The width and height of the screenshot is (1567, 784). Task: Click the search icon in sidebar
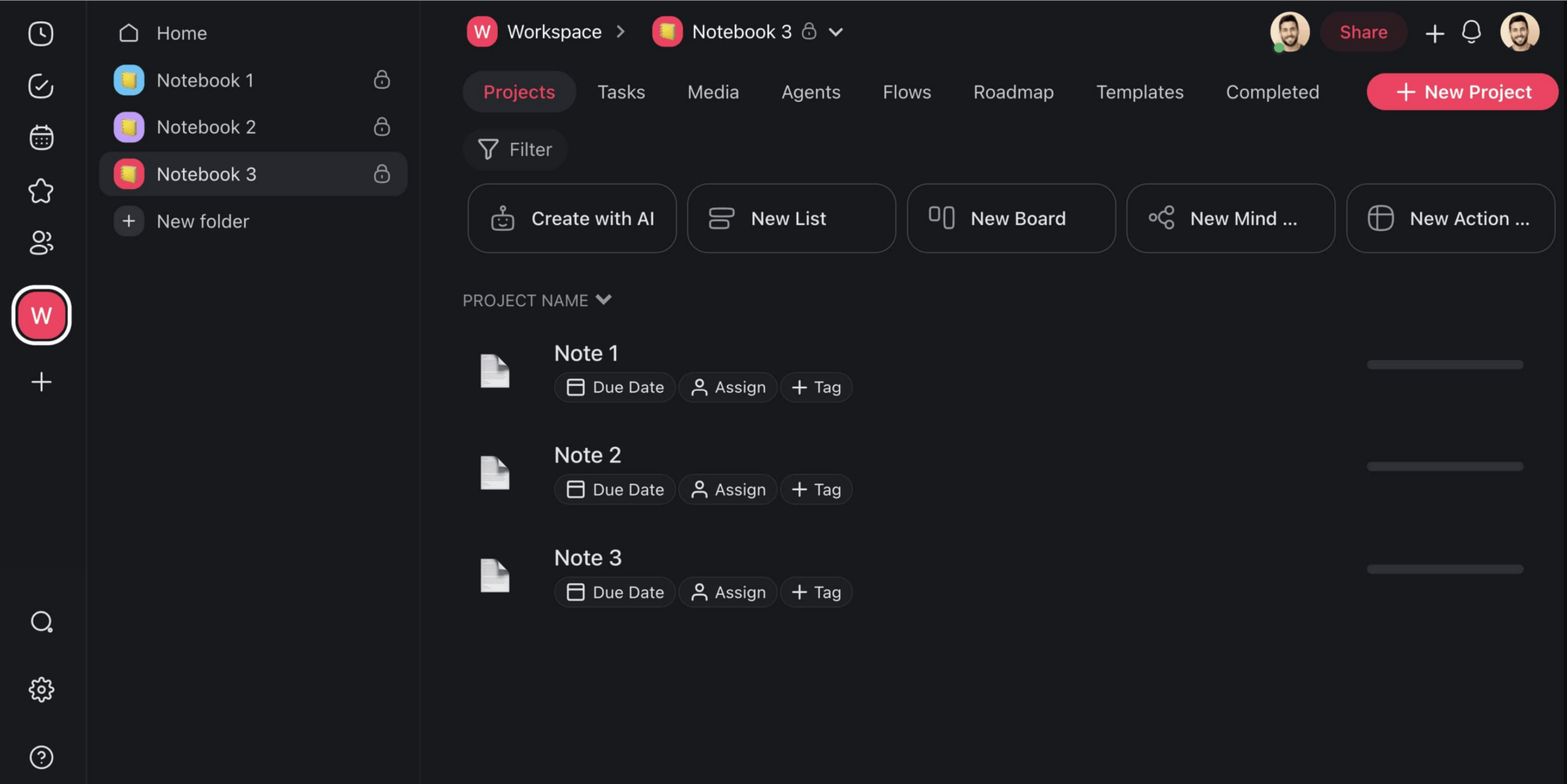point(41,622)
